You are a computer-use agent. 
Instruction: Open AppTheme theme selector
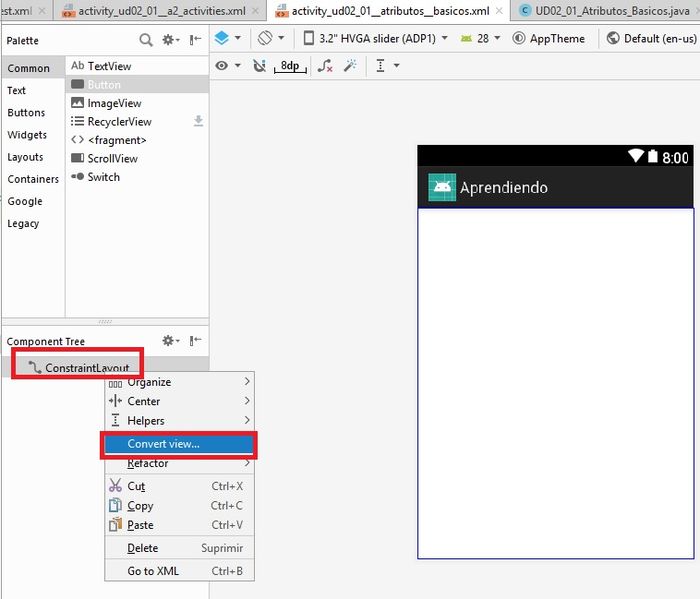click(549, 38)
